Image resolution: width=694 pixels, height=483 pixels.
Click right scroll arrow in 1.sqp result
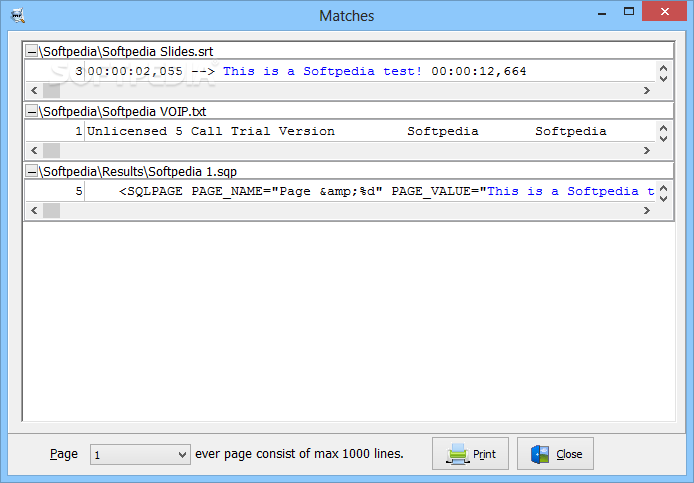[647, 210]
